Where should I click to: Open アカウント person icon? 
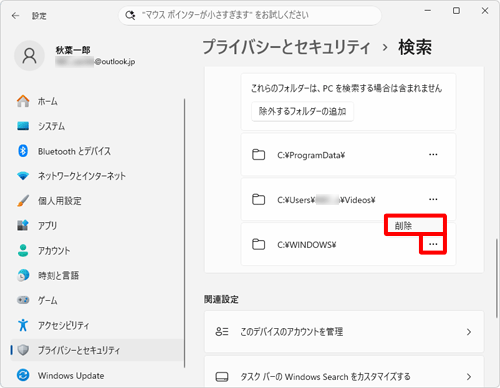coord(23,250)
